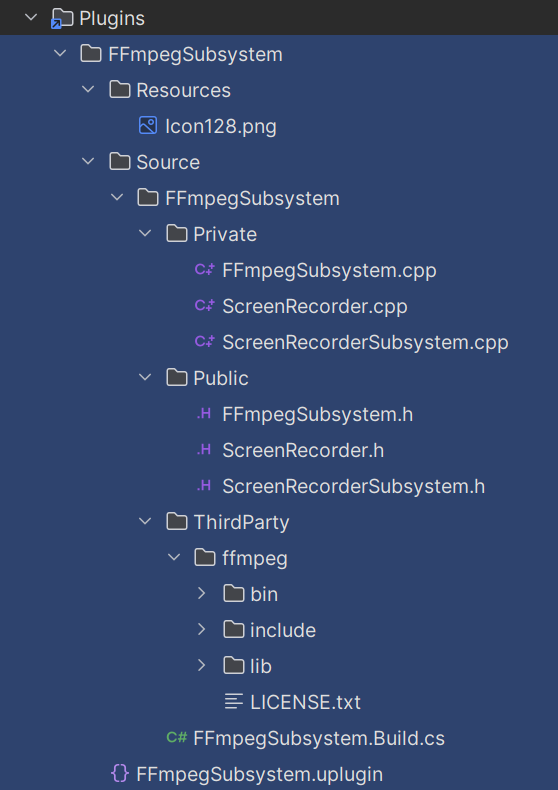Expand the bin folder chevron

[x=202, y=594]
